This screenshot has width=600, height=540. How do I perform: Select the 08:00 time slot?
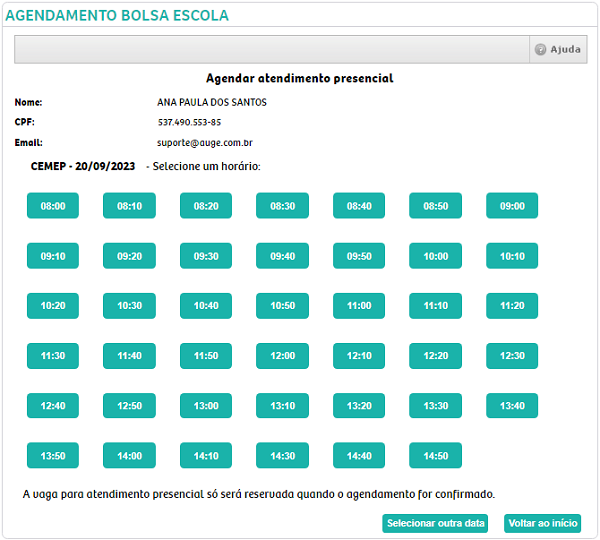(53, 206)
